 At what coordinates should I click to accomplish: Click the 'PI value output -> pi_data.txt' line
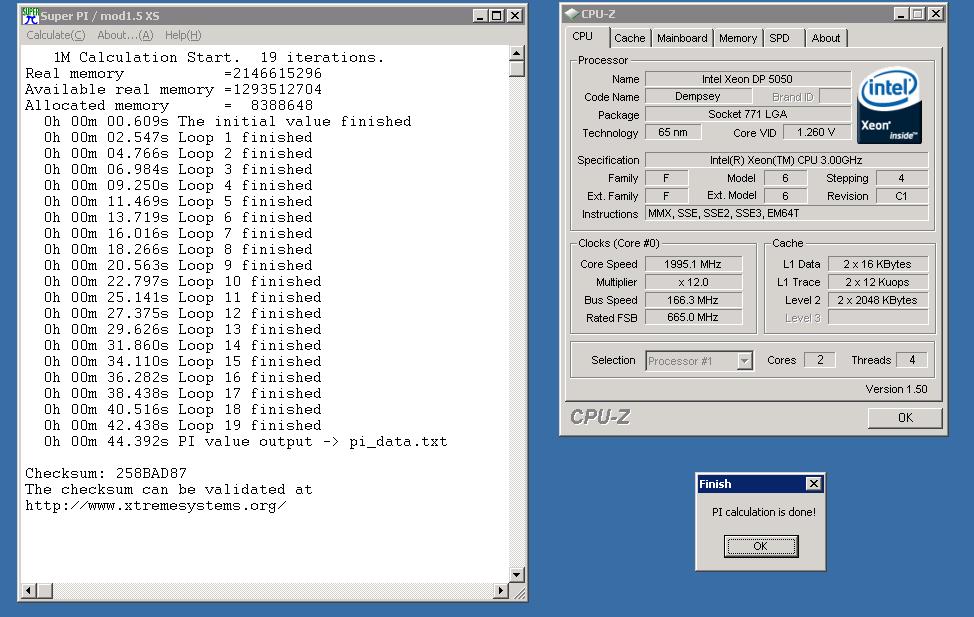coord(245,442)
